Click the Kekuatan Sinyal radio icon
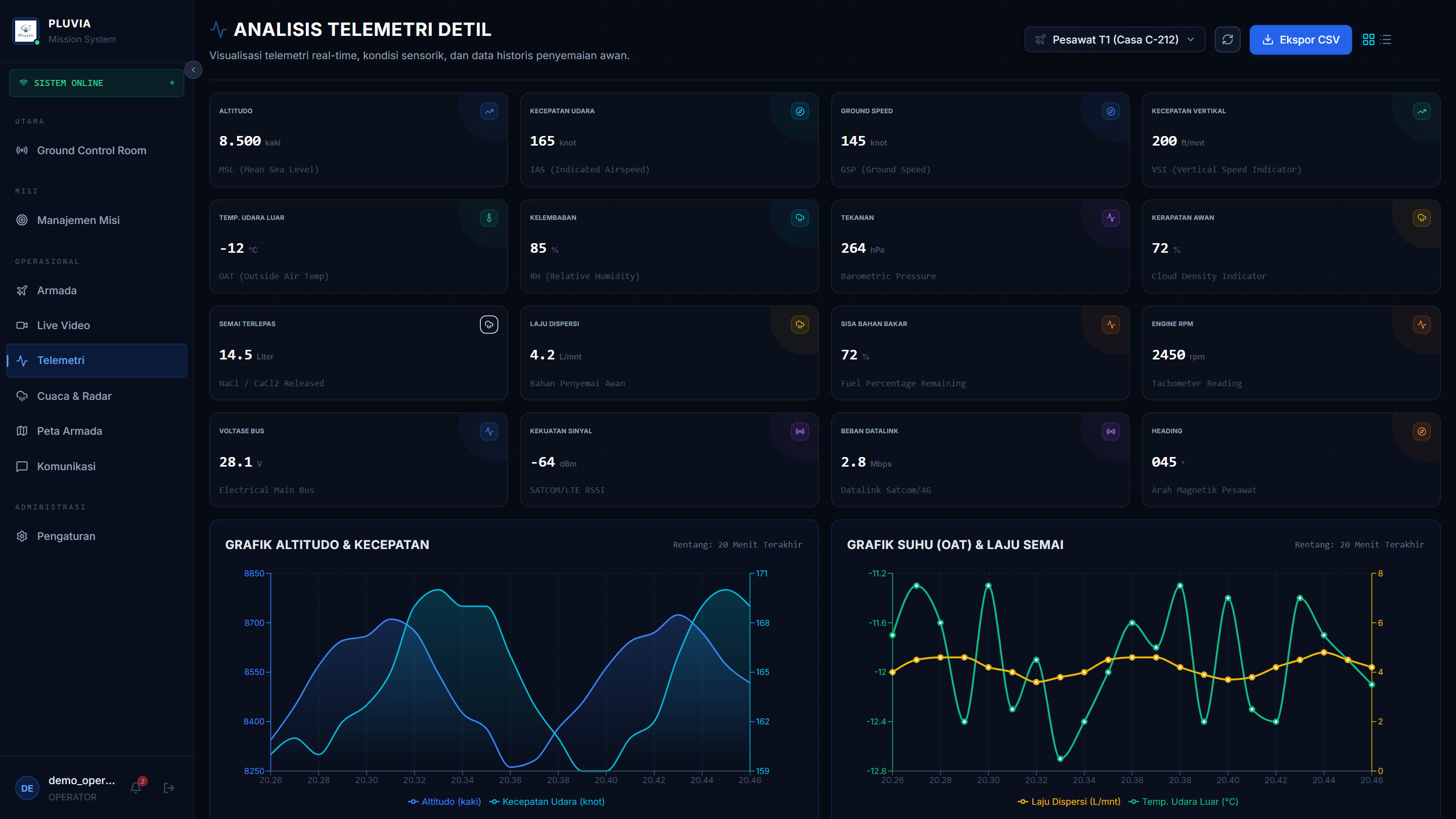Image resolution: width=1456 pixels, height=819 pixels. (800, 432)
